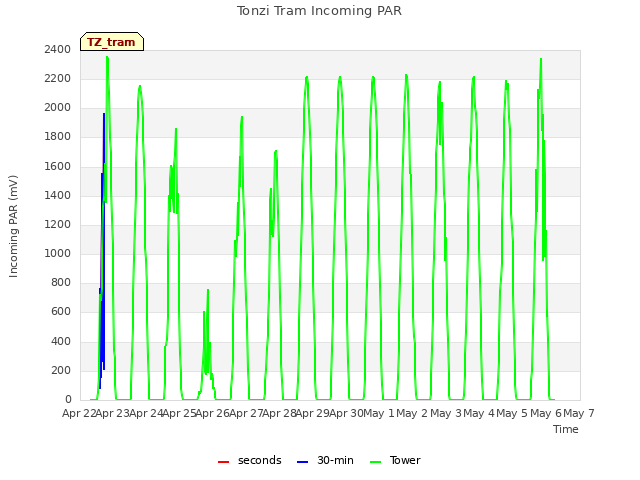Click the Apr 26 date tick label
Viewport: 640px width, 480px height.
coord(213,413)
